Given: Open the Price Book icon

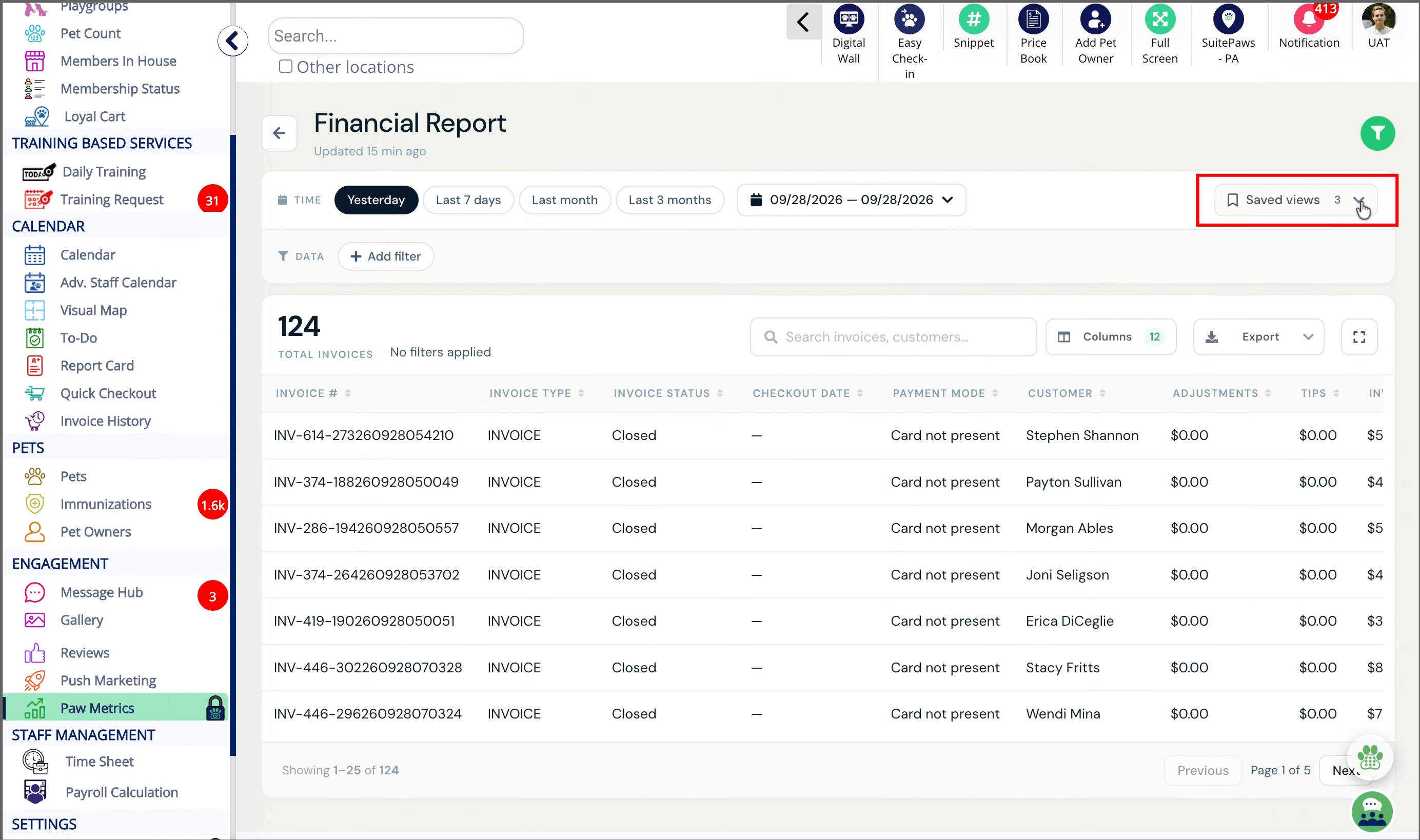Looking at the screenshot, I should click(x=1033, y=19).
